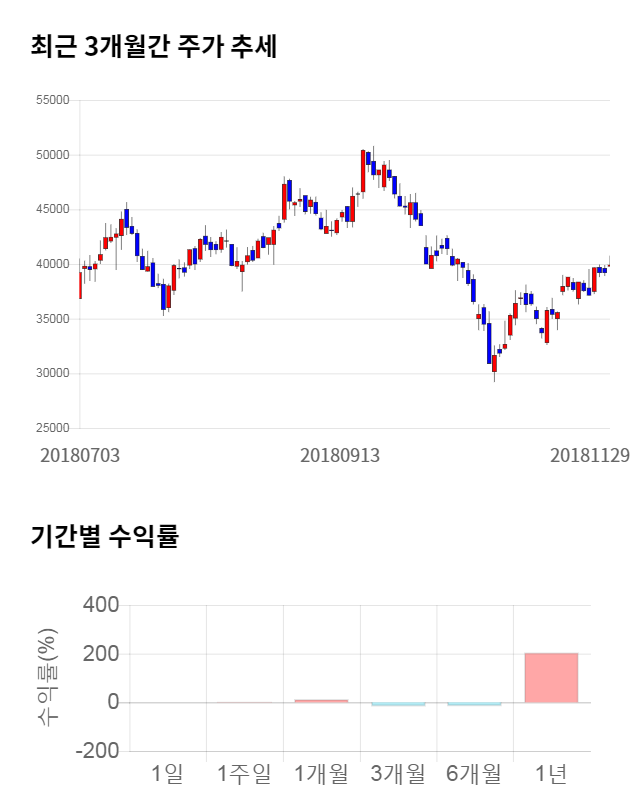
Task: Click the 6개월 return bar
Action: click(474, 704)
